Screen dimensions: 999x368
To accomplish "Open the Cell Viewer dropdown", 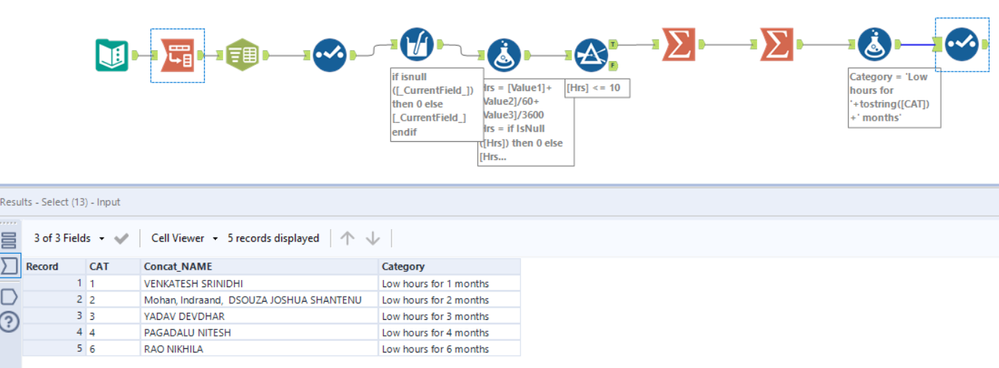I will (x=184, y=238).
